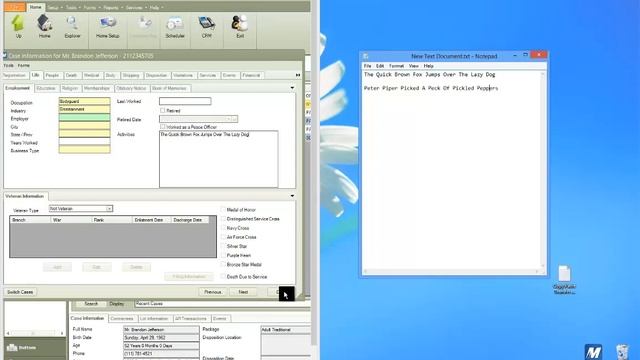Viewport: 640px width, 360px height.
Task: Open the Financial tab
Action: 251,75
